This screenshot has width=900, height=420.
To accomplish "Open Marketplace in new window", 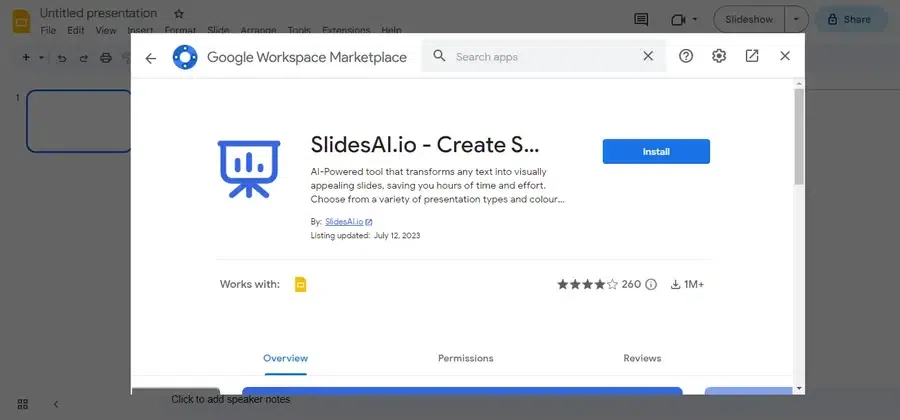I will 751,56.
